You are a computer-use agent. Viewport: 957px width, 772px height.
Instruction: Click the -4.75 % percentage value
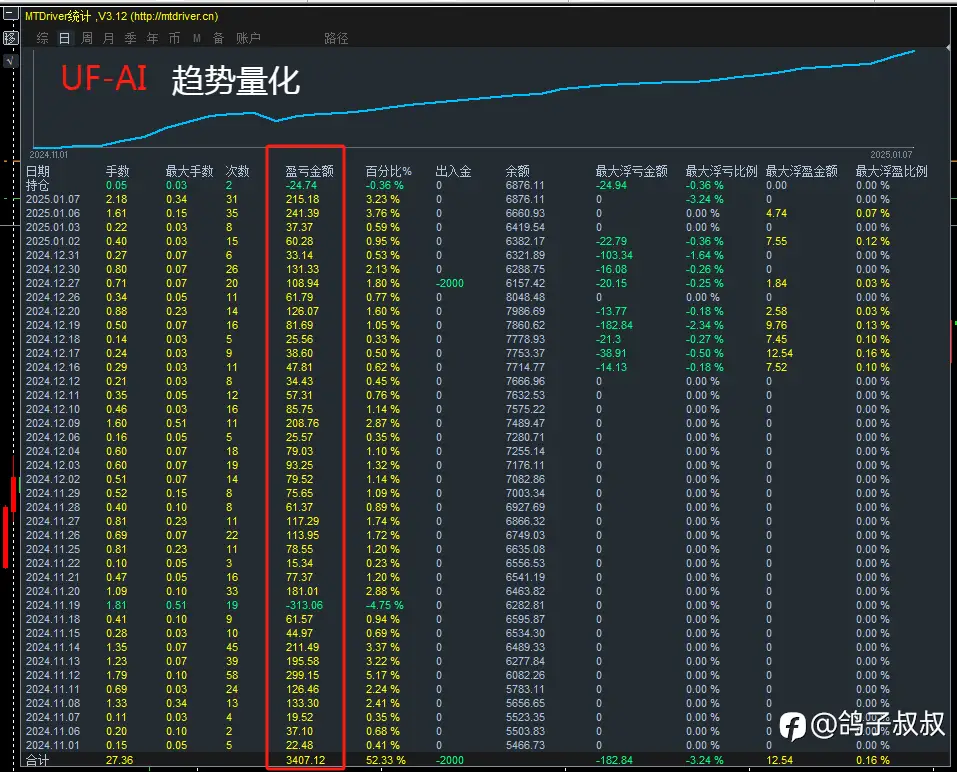coord(385,605)
